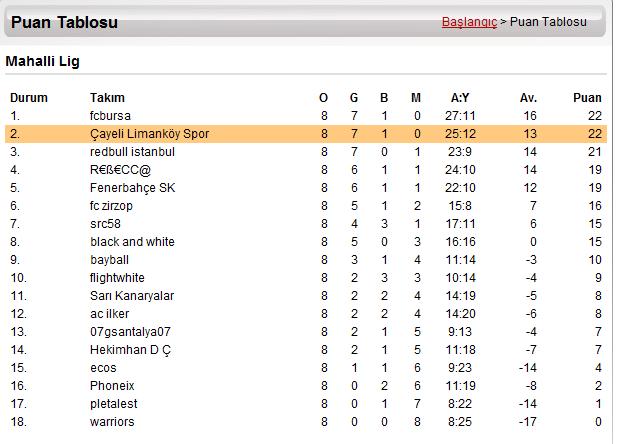The height and width of the screenshot is (444, 620).
Task: Click the Takım column header
Action: coord(107,98)
